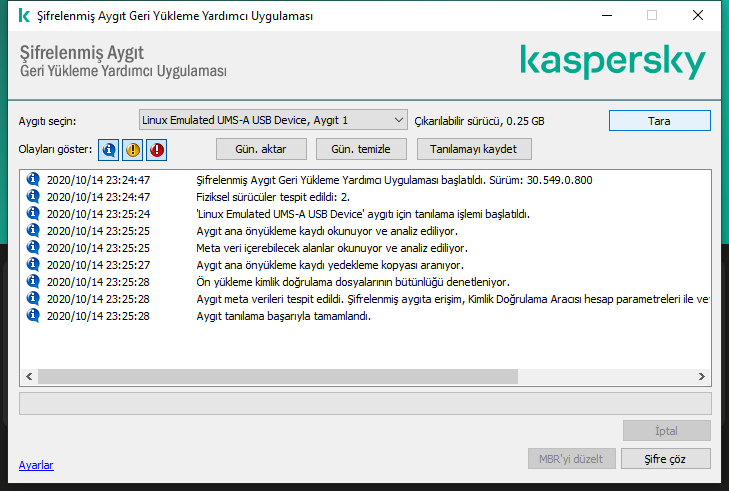Click the log's right scroll arrow
The height and width of the screenshot is (491, 729).
[x=702, y=377]
